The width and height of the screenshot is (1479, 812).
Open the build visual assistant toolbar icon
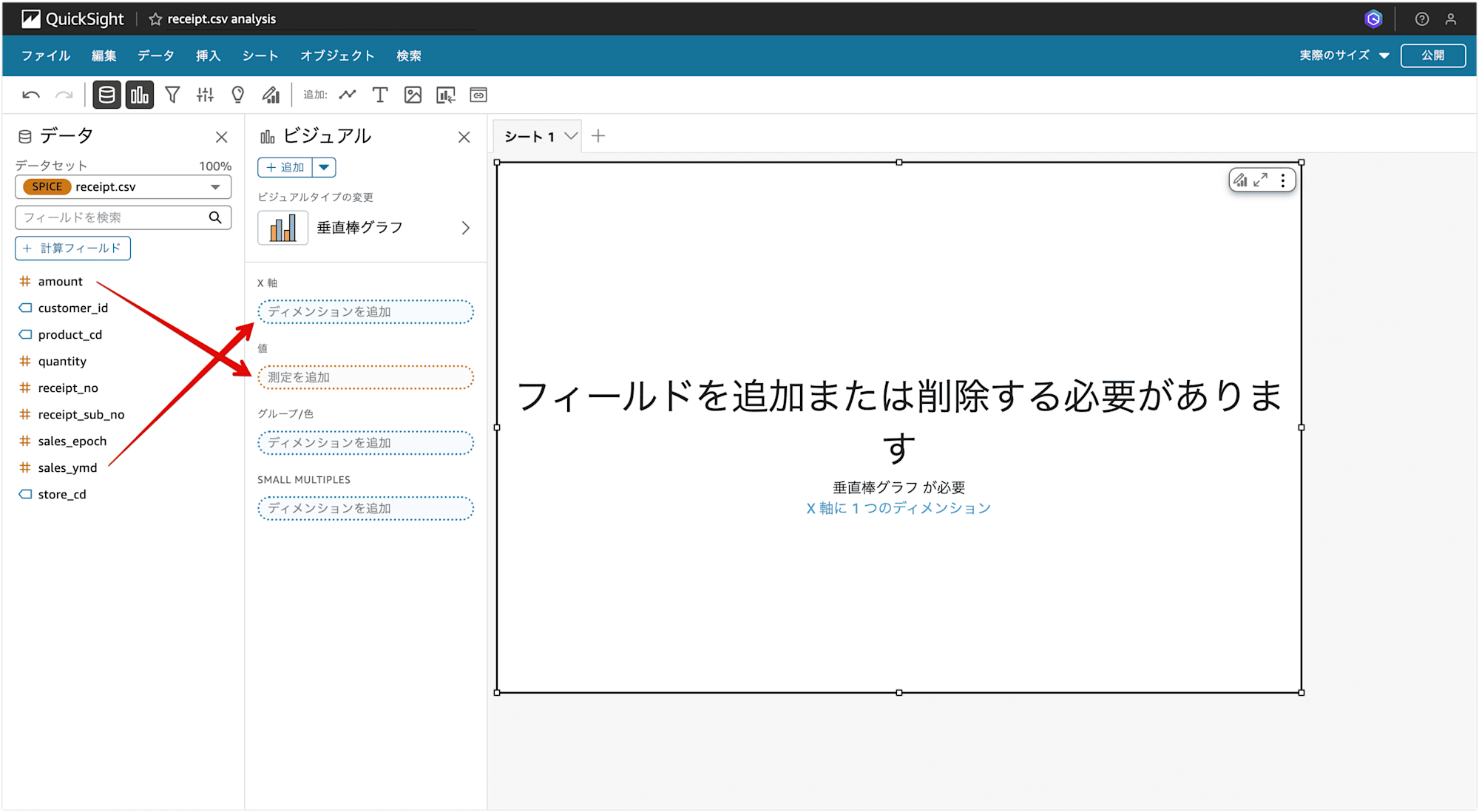[x=271, y=95]
